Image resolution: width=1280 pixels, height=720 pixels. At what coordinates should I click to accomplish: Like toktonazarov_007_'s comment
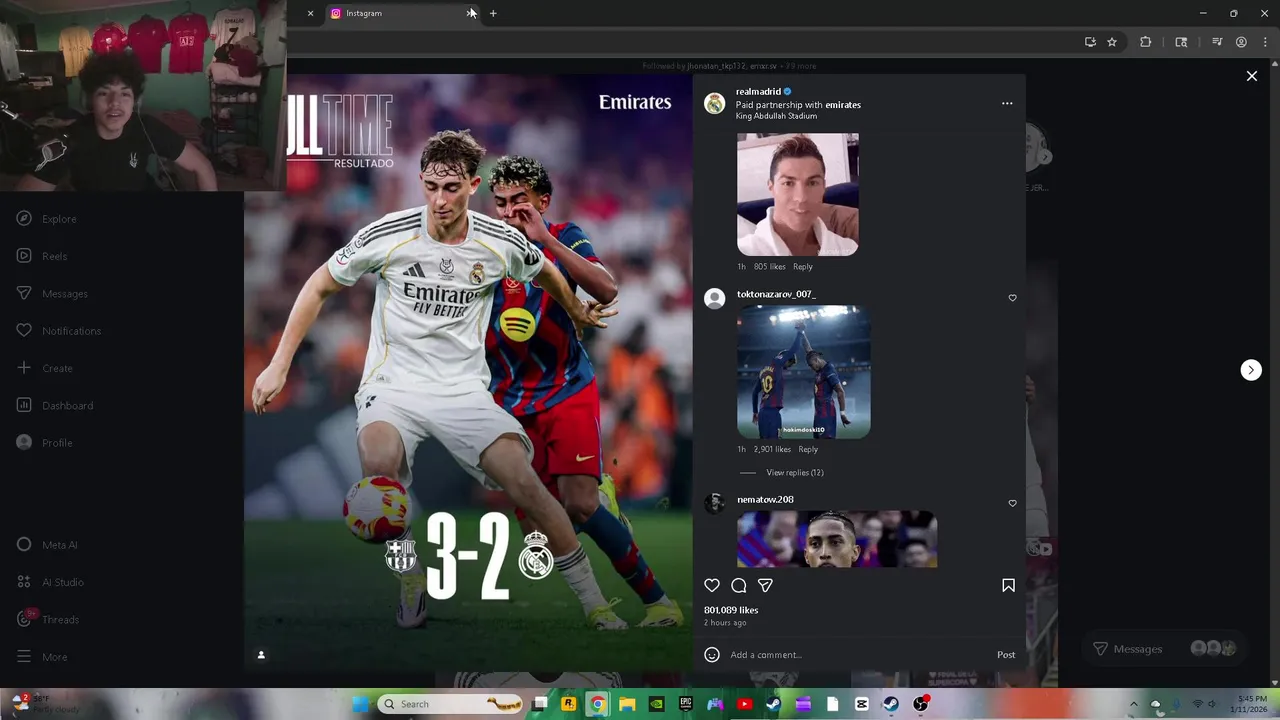tap(1012, 298)
